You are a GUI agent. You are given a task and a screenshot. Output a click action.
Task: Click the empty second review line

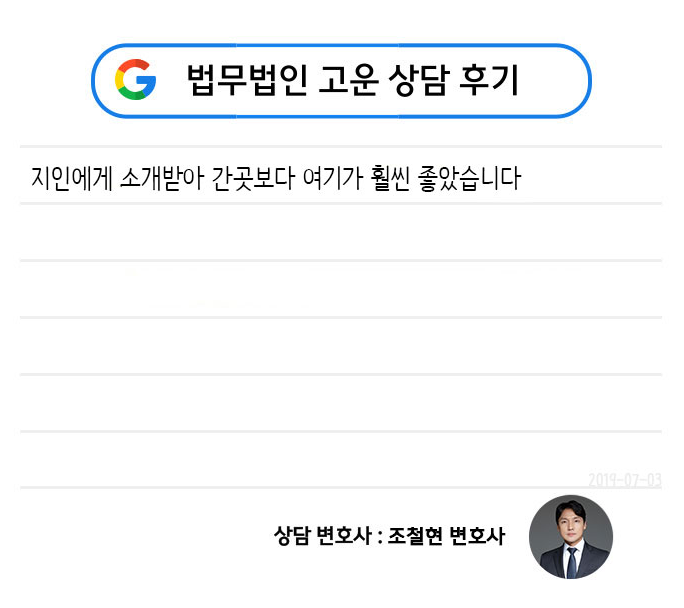coord(340,233)
